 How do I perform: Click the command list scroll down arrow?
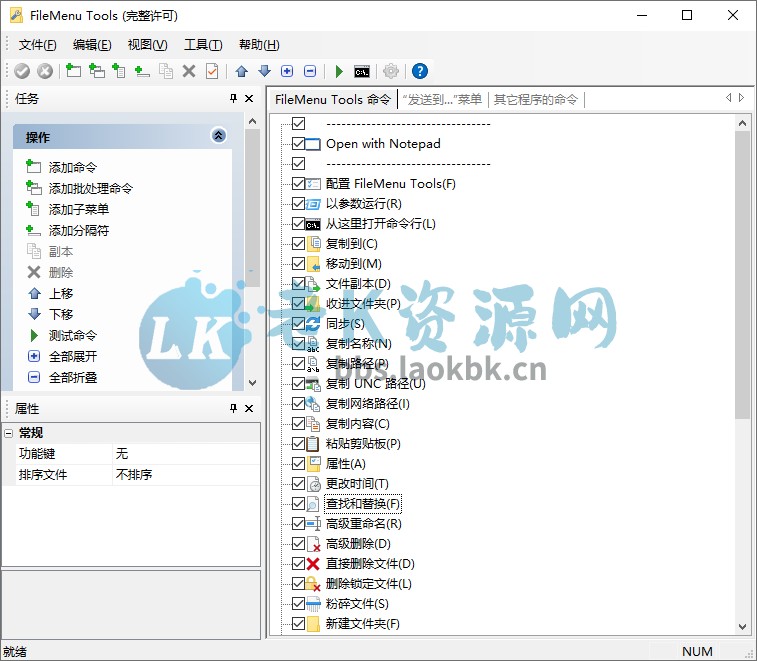(x=743, y=627)
